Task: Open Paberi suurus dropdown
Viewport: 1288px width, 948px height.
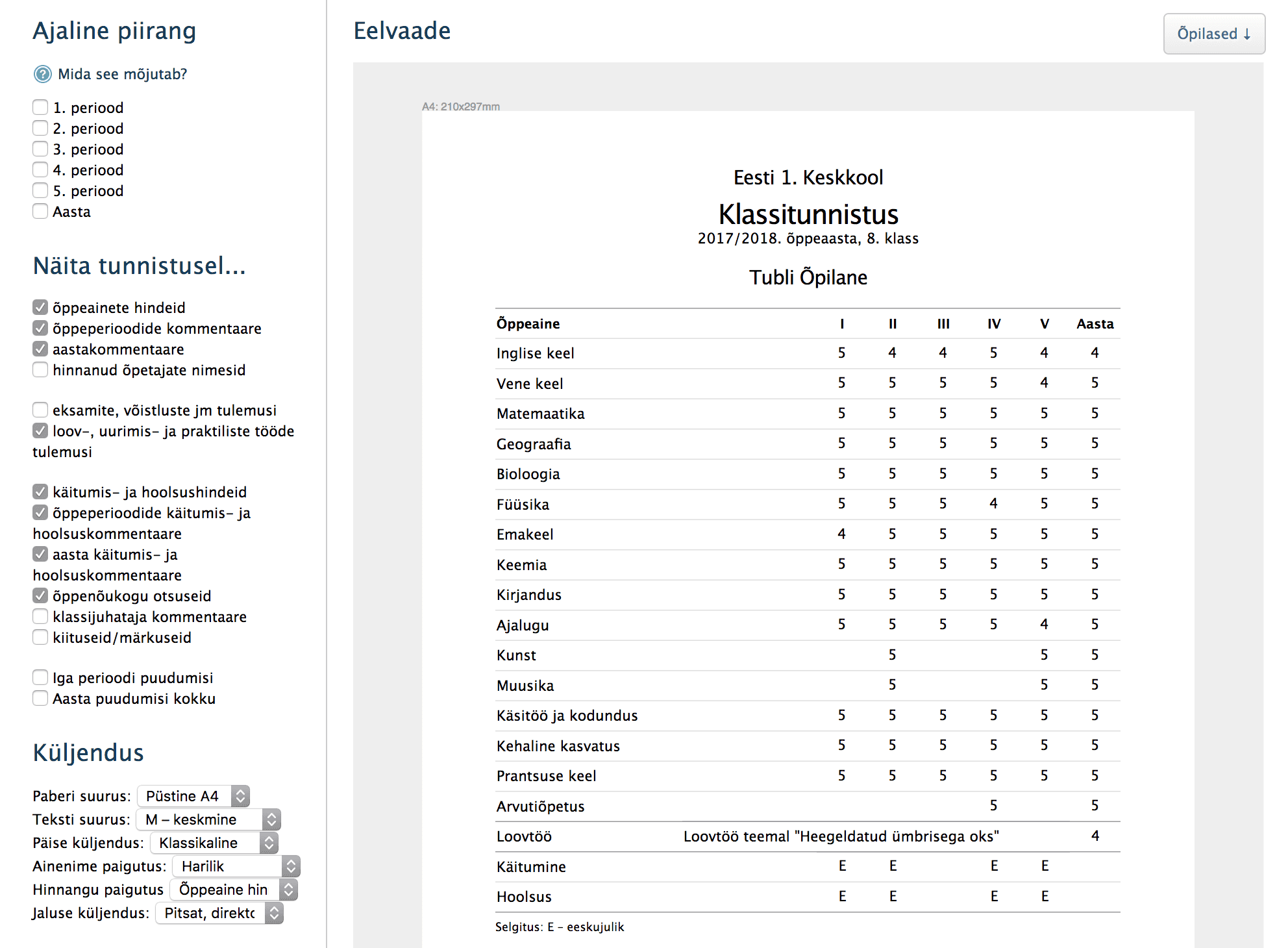Action: coord(193,796)
